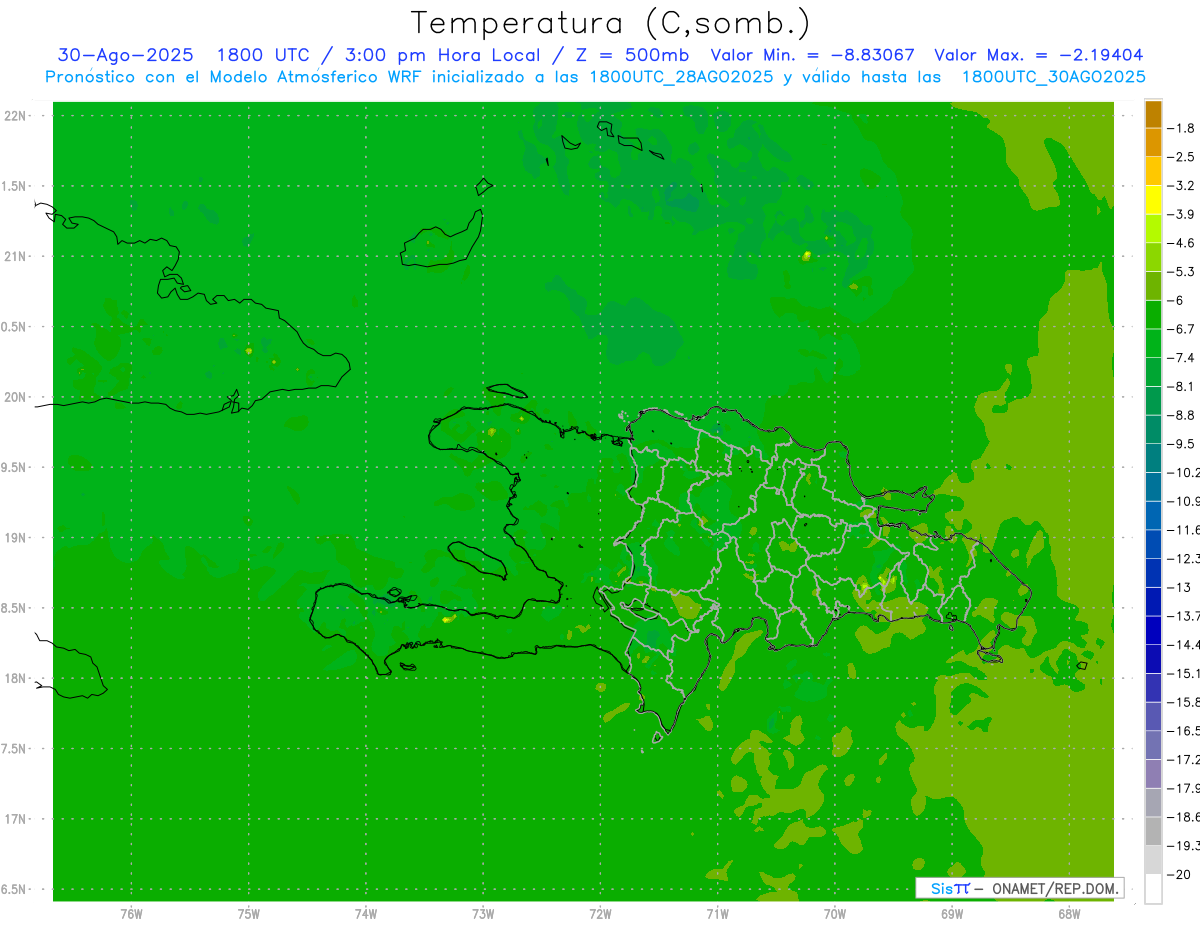Click the '76W' longitude label

[131, 914]
